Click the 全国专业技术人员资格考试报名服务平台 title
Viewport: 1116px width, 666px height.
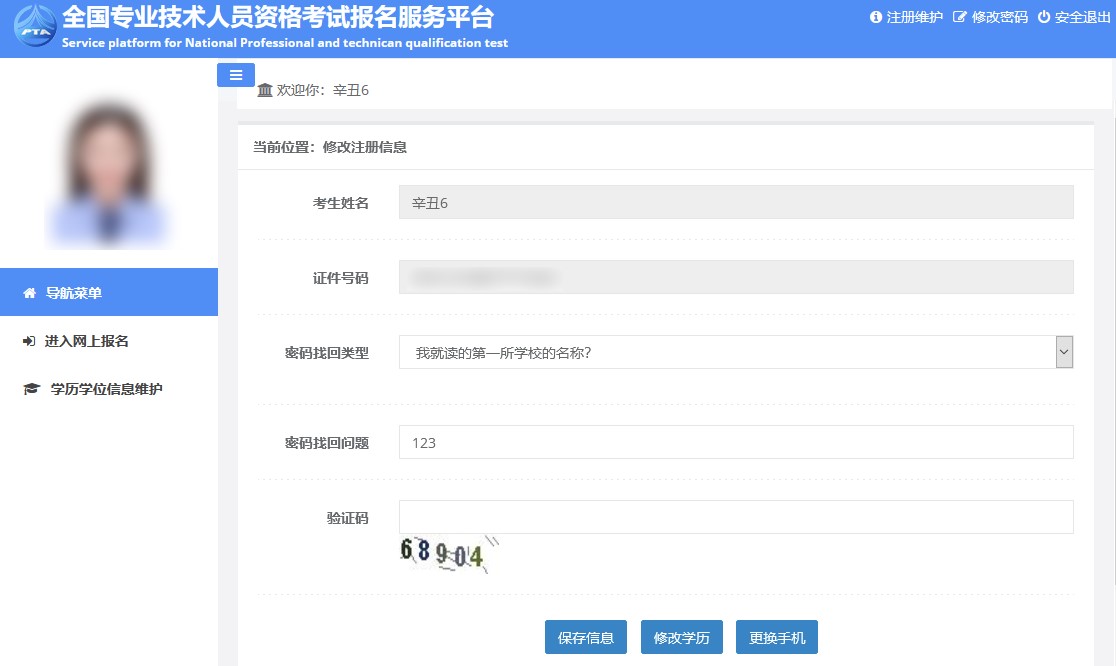click(278, 18)
